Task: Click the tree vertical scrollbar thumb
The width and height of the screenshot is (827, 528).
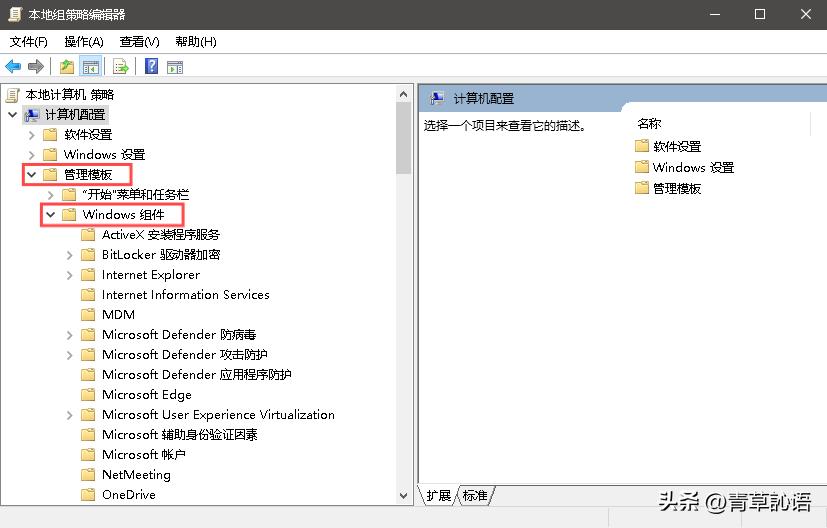Action: pyautogui.click(x=403, y=138)
